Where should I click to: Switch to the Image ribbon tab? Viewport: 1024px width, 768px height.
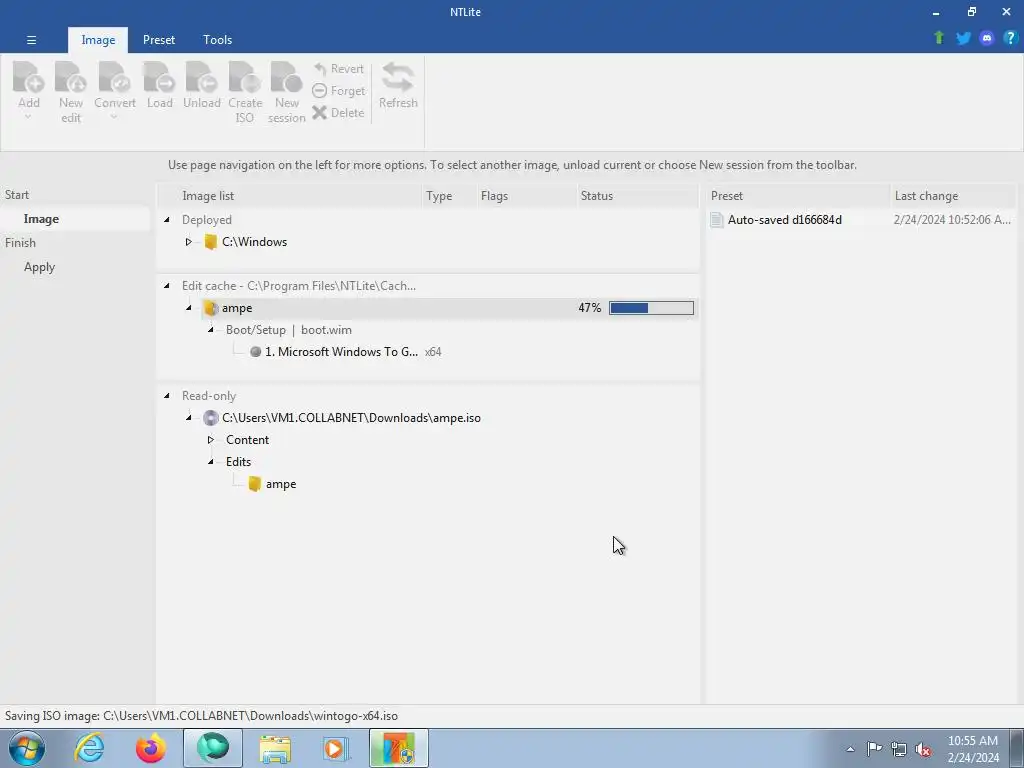98,40
